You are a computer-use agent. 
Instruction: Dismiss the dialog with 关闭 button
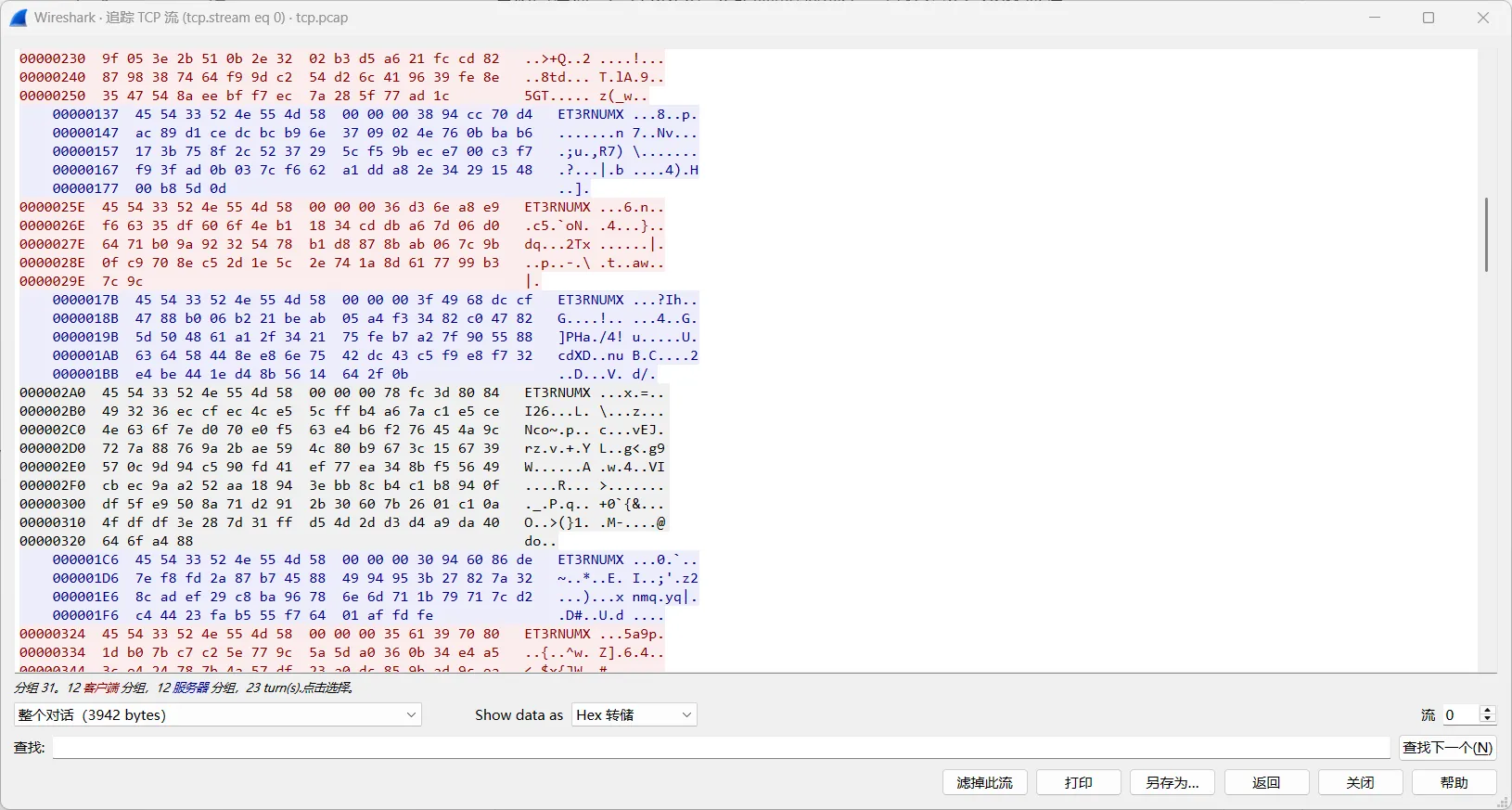pos(1360,782)
